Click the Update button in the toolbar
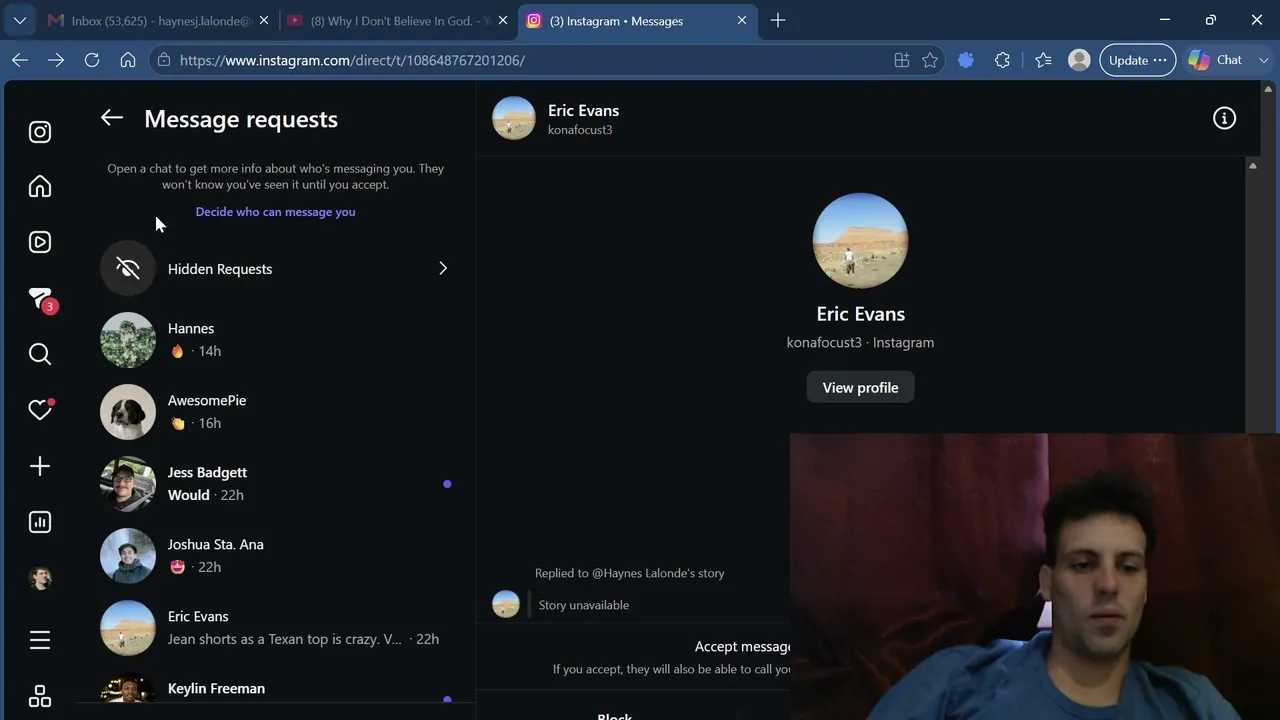This screenshot has width=1280, height=720. coord(1137,60)
